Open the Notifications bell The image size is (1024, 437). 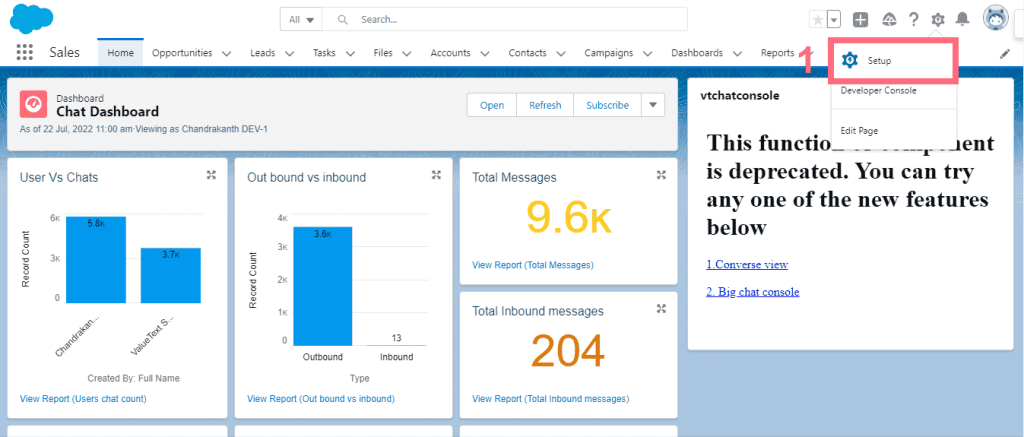tap(962, 19)
